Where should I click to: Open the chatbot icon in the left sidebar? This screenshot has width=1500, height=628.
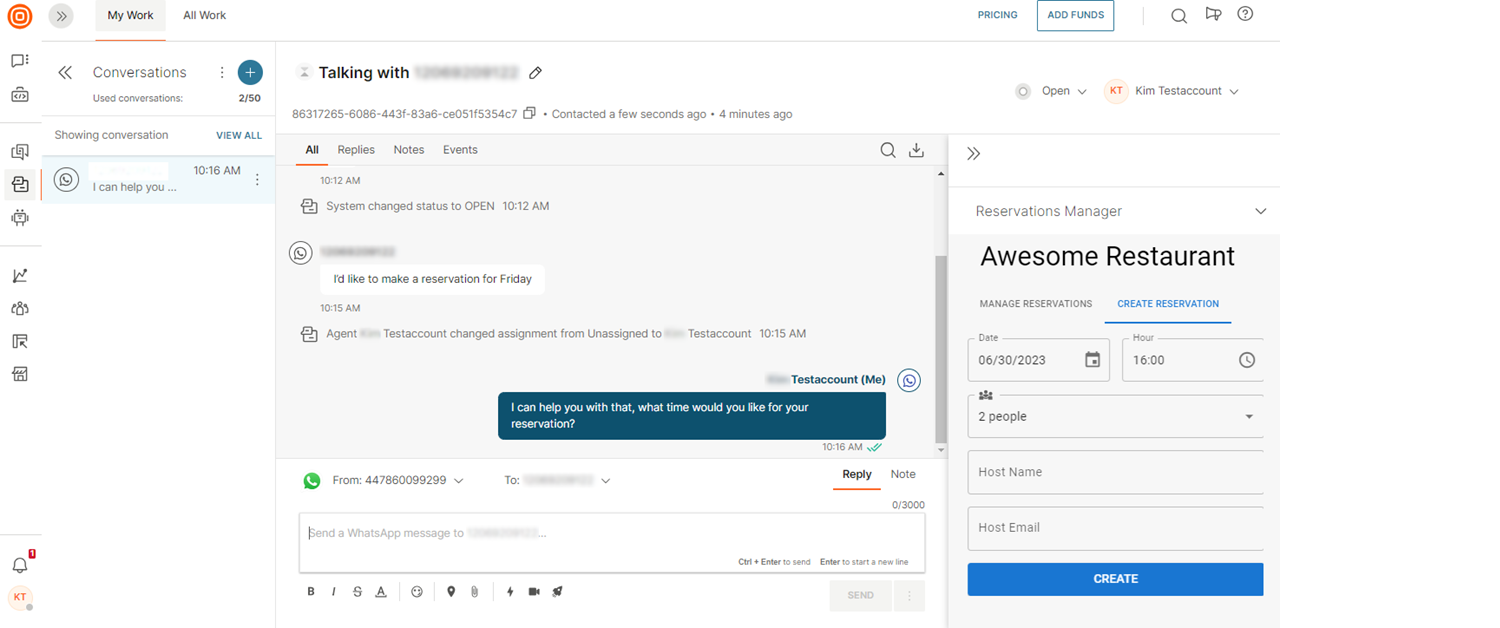[x=20, y=218]
